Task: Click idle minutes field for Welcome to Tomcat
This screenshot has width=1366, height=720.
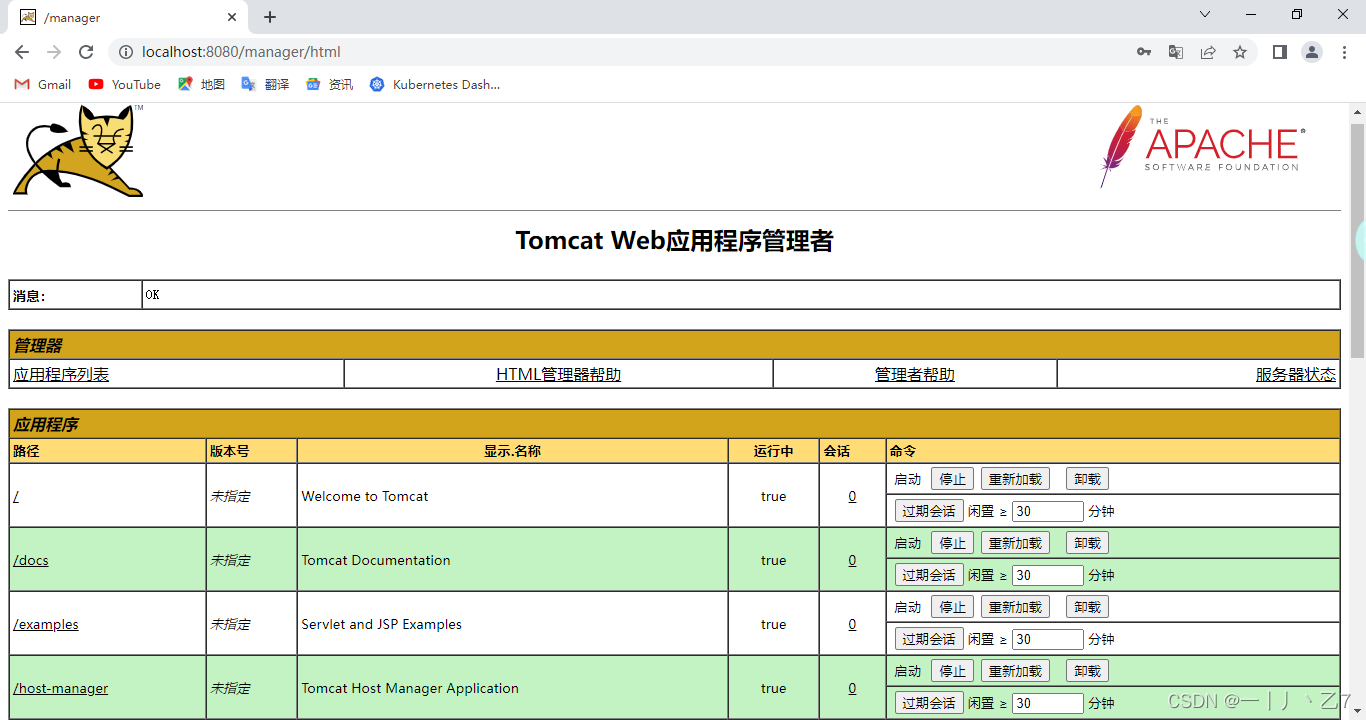Action: [x=1048, y=511]
